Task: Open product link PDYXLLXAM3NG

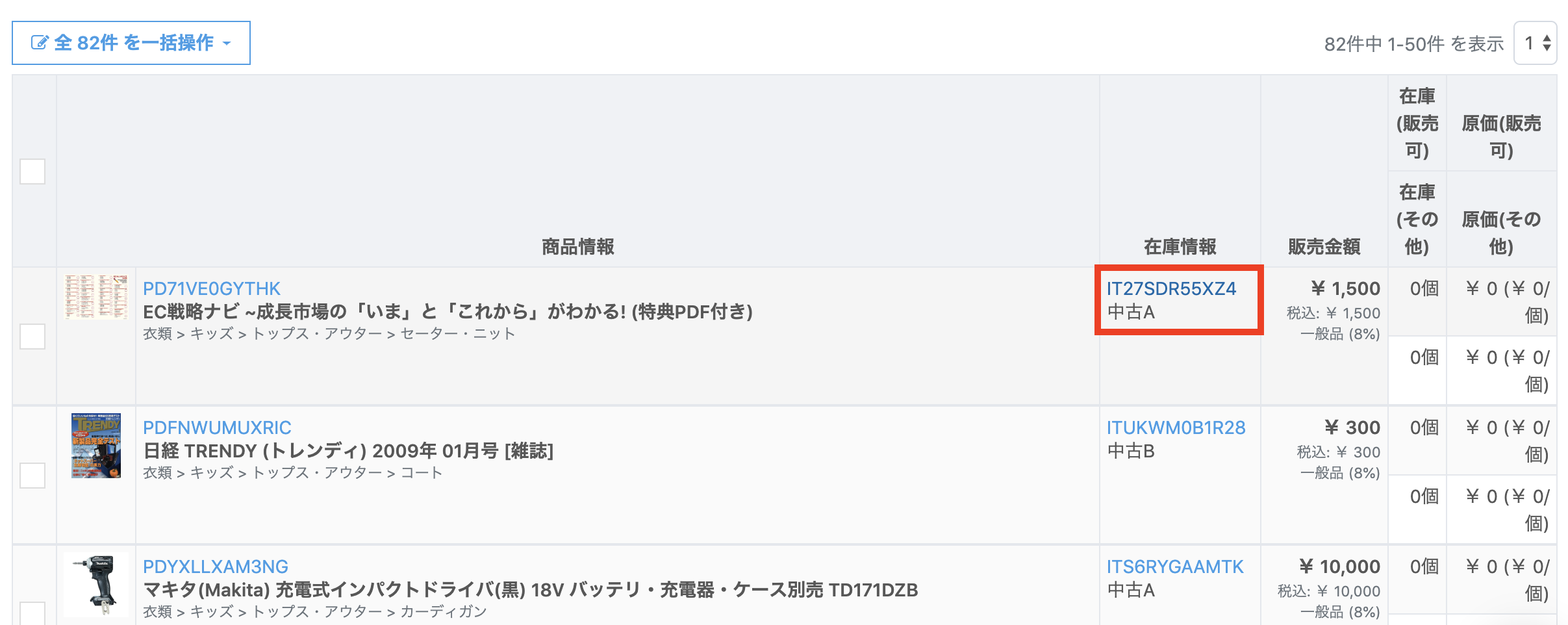Action: pos(216,567)
